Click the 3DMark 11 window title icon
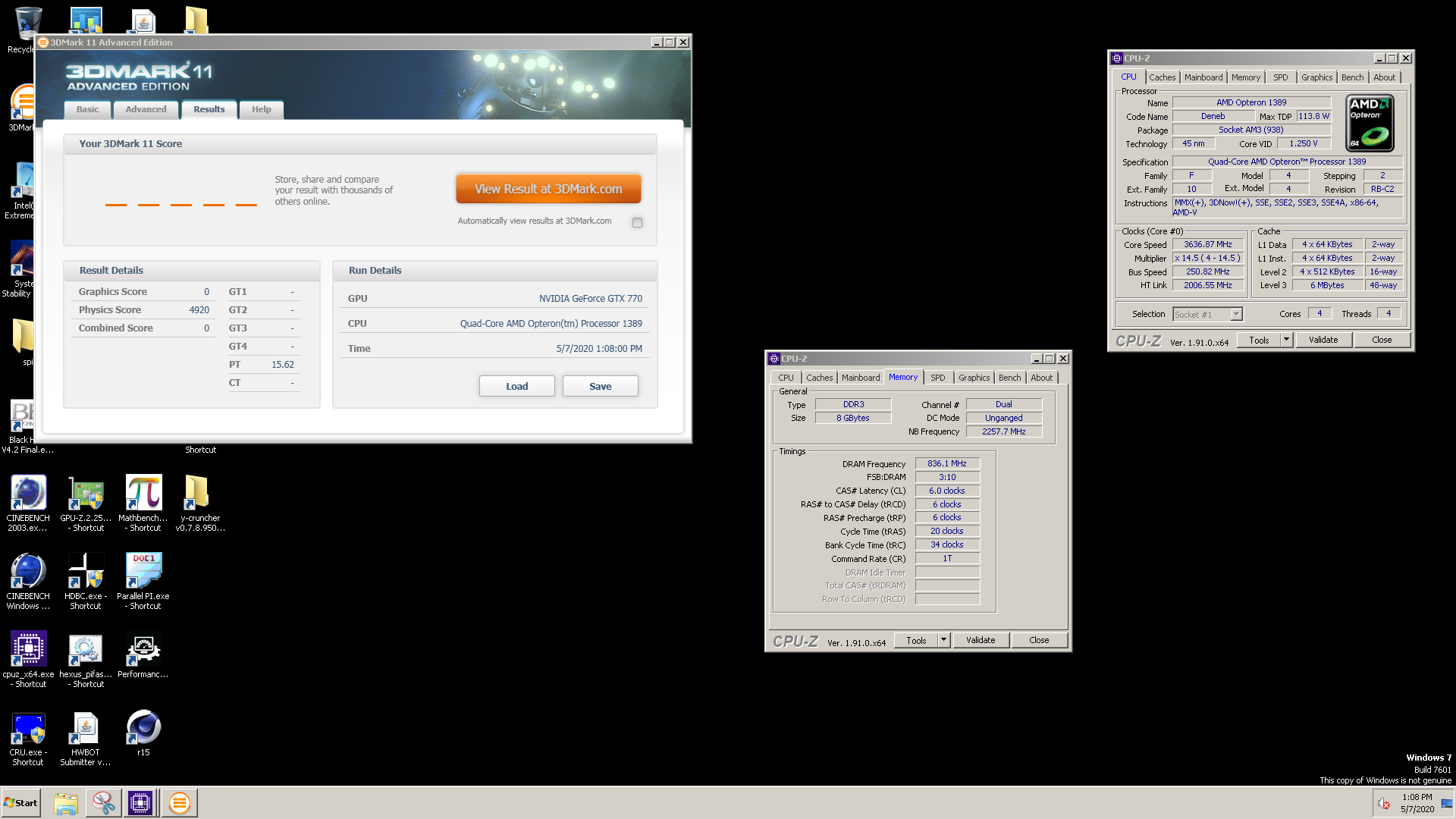The image size is (1456, 819). click(43, 42)
